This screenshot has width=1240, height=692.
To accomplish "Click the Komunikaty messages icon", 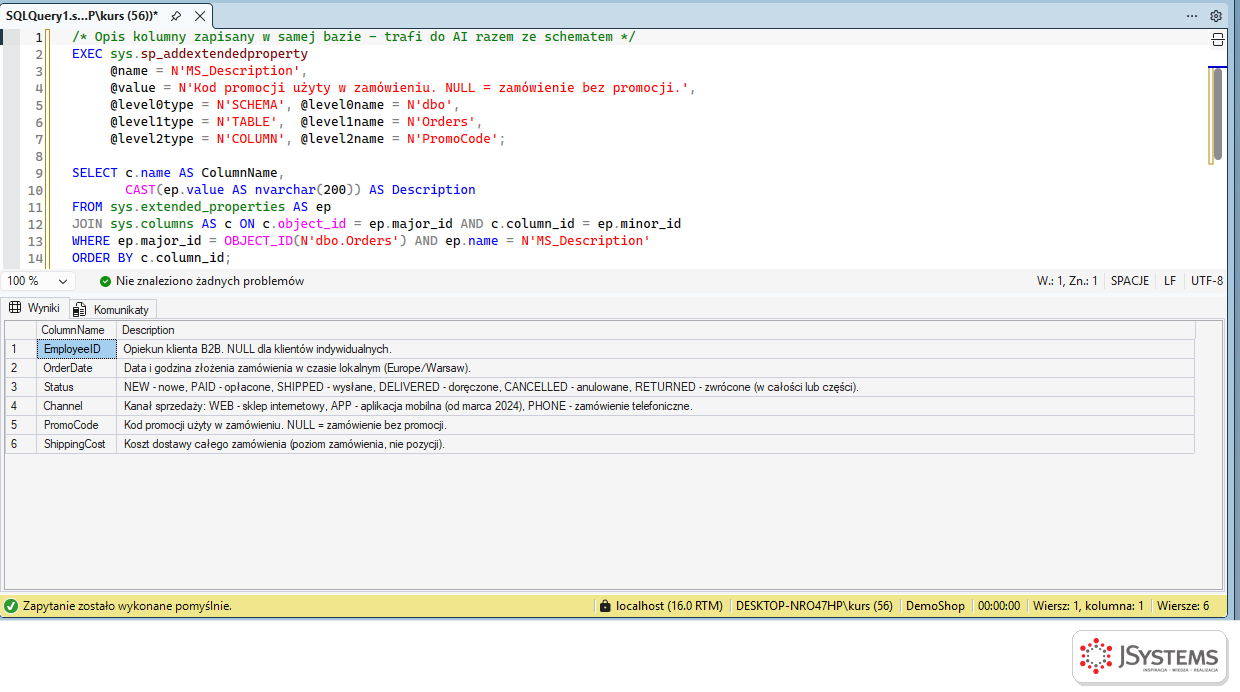I will click(80, 309).
